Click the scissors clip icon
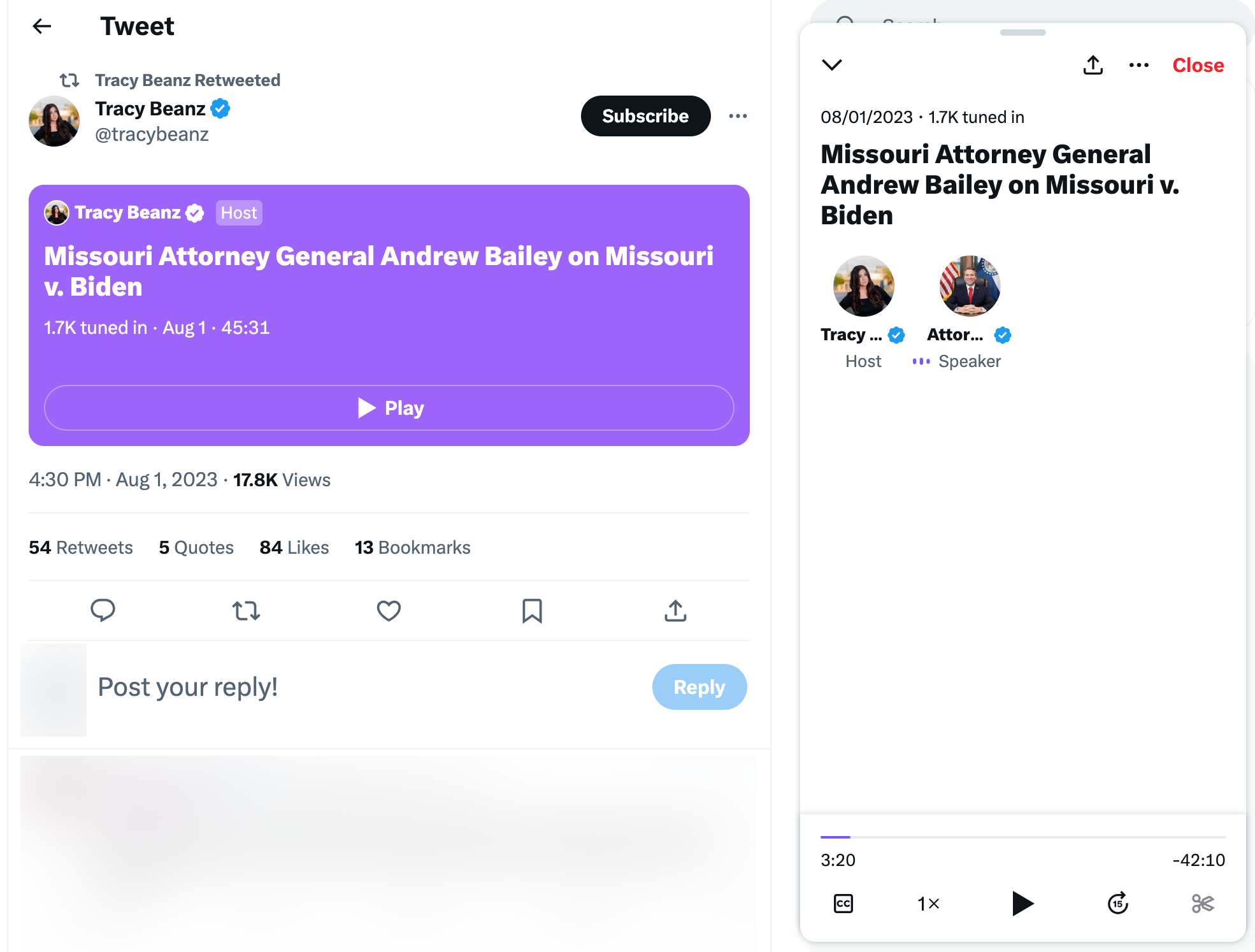This screenshot has height=952, width=1255. click(1203, 904)
